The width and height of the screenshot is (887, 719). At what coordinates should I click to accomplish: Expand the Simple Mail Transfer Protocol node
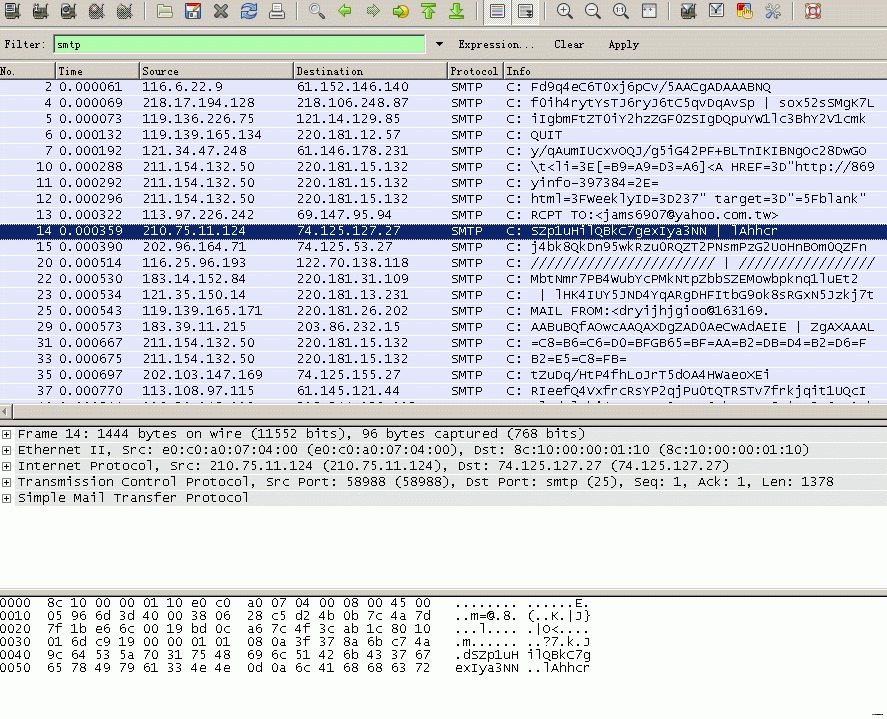point(8,498)
